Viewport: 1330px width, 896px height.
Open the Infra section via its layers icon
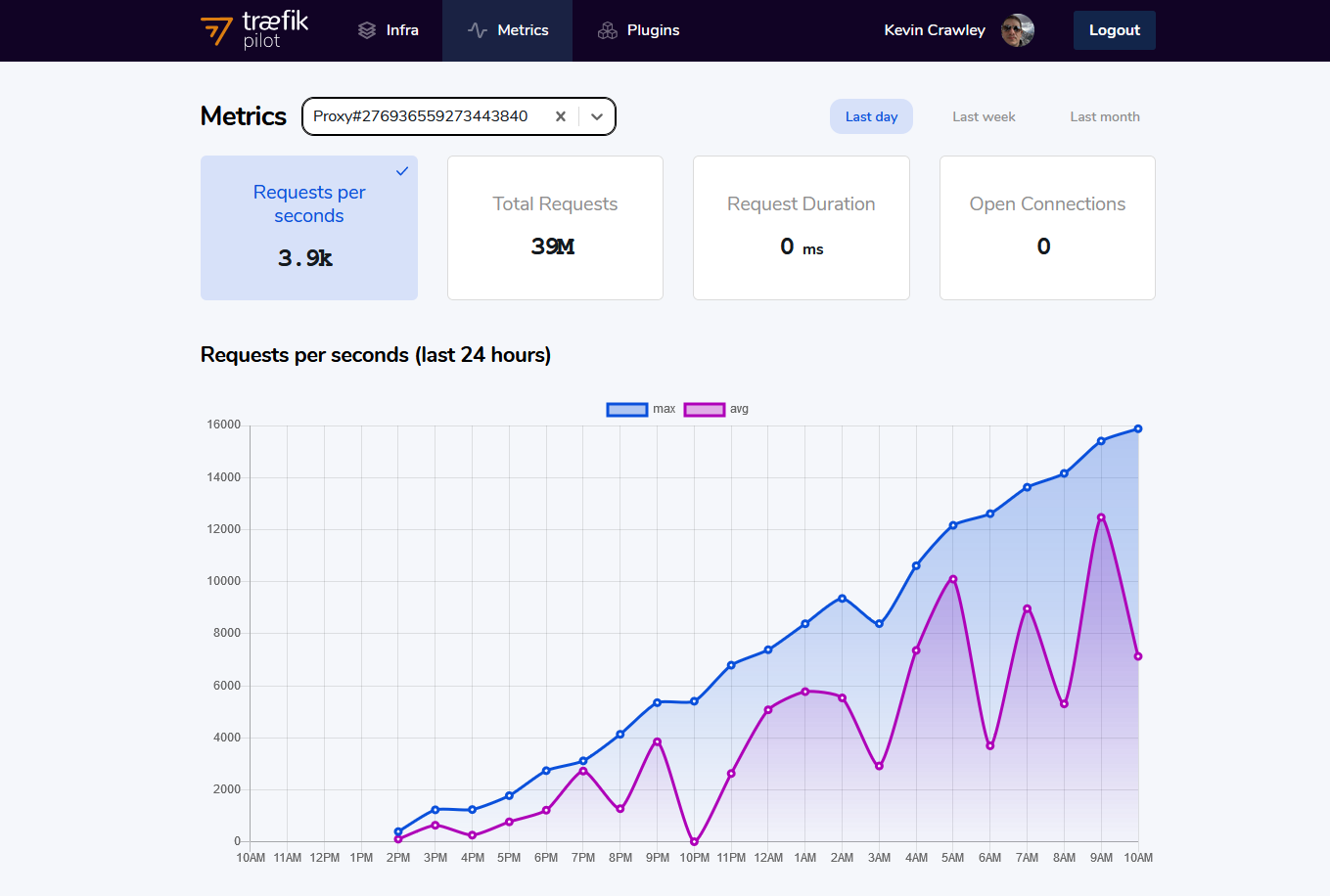366,29
